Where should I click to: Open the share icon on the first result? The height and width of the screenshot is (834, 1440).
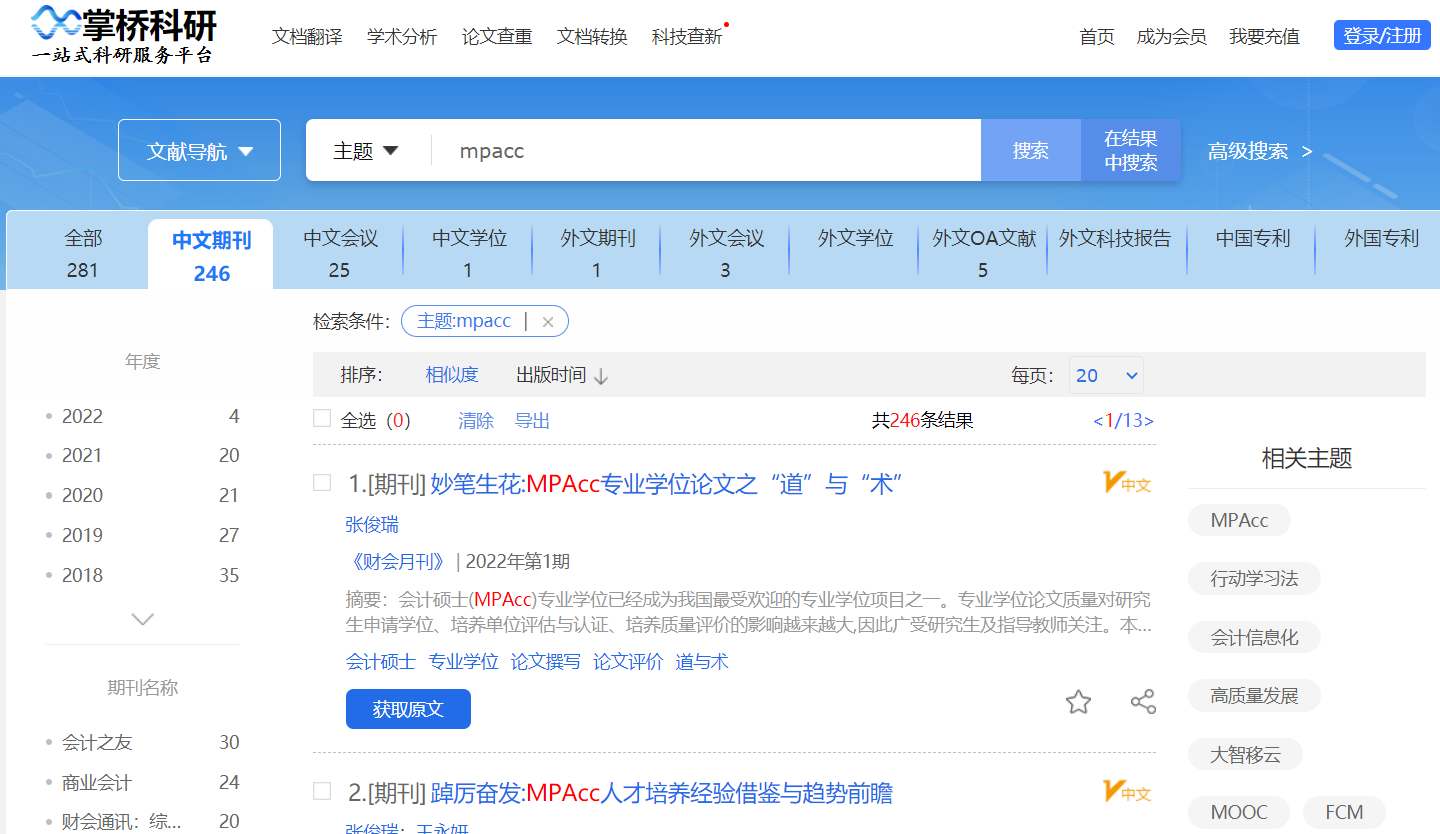[1142, 701]
